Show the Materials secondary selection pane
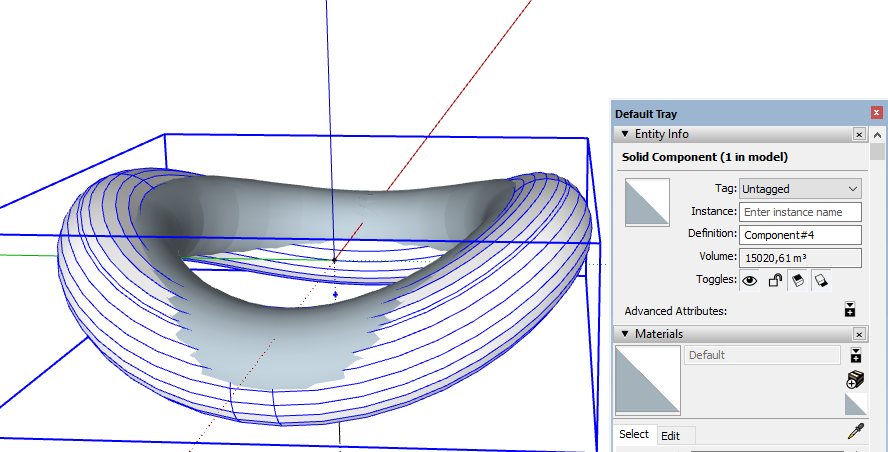Screen dimensions: 888x452 tap(856, 355)
